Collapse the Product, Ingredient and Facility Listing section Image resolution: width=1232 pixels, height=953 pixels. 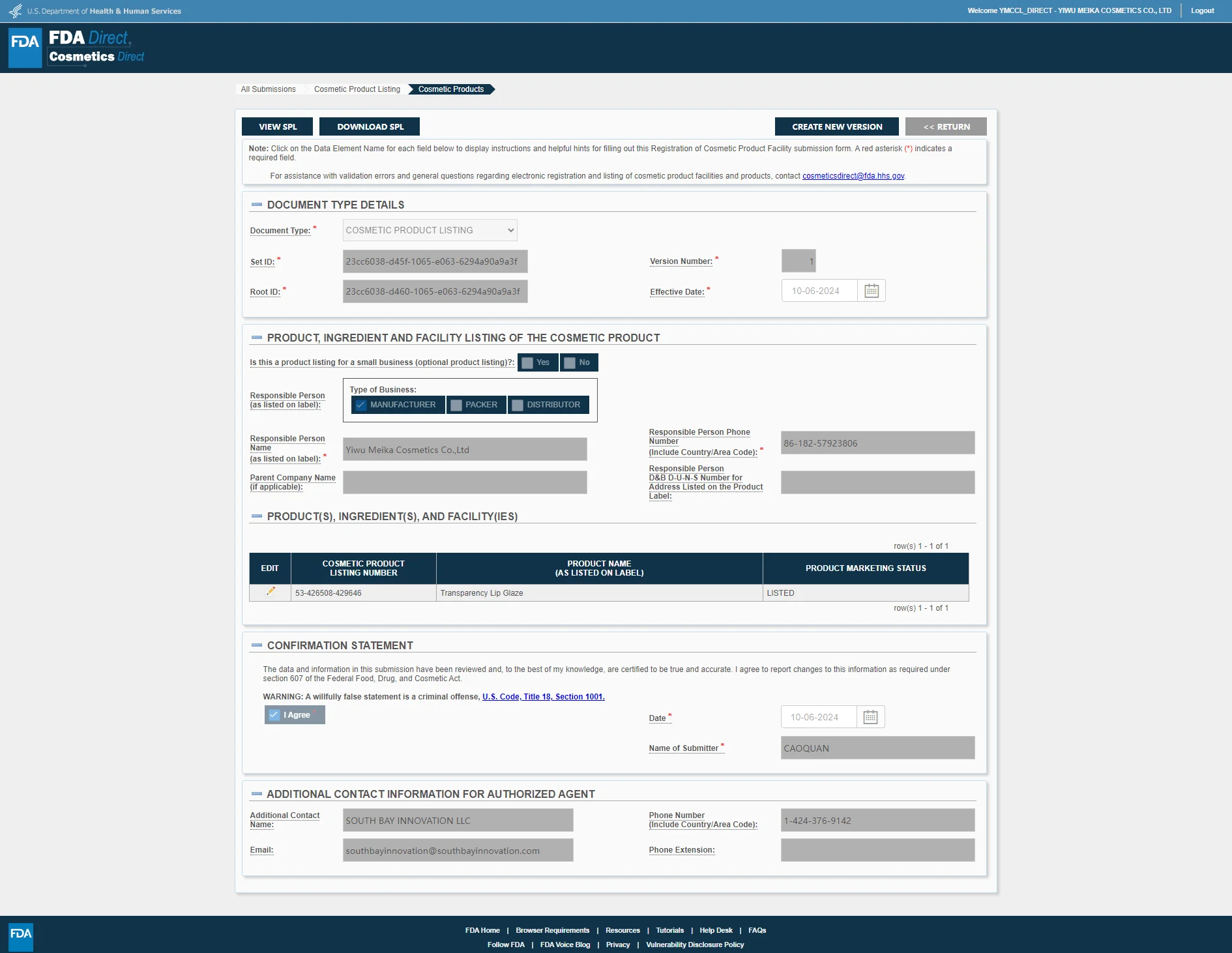[257, 338]
